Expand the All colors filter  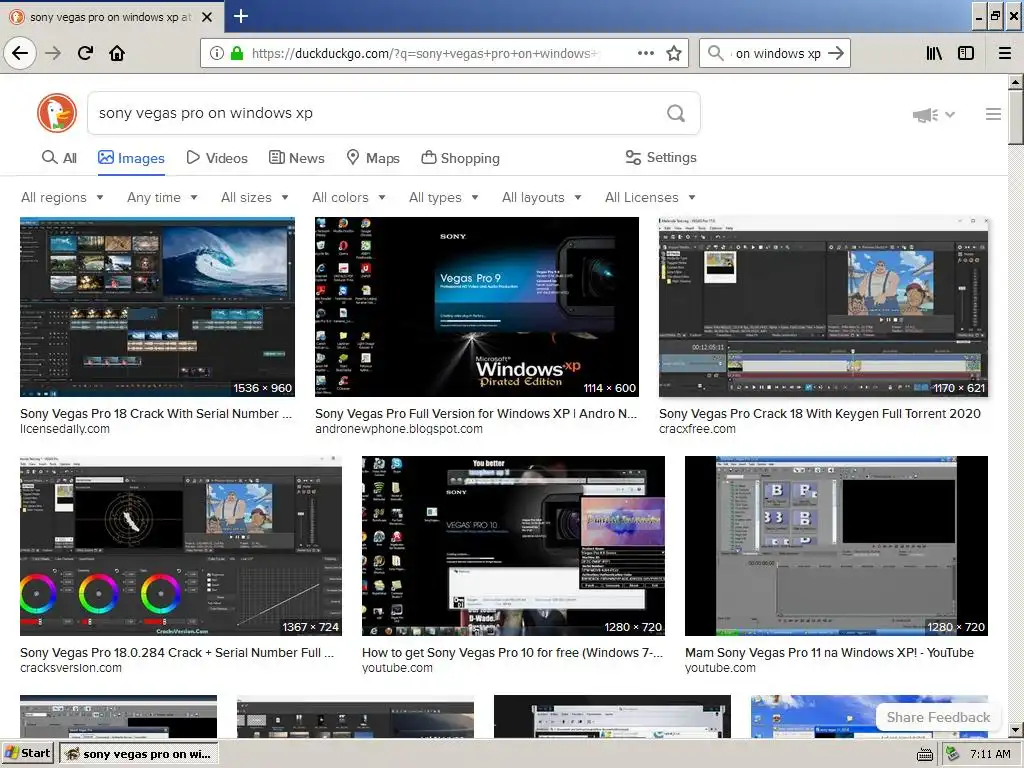point(349,197)
